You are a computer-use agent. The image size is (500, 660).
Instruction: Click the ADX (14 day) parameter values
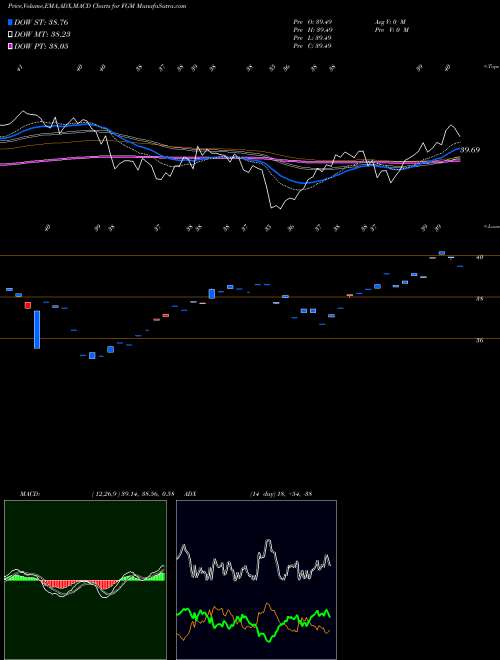[x=281, y=493]
